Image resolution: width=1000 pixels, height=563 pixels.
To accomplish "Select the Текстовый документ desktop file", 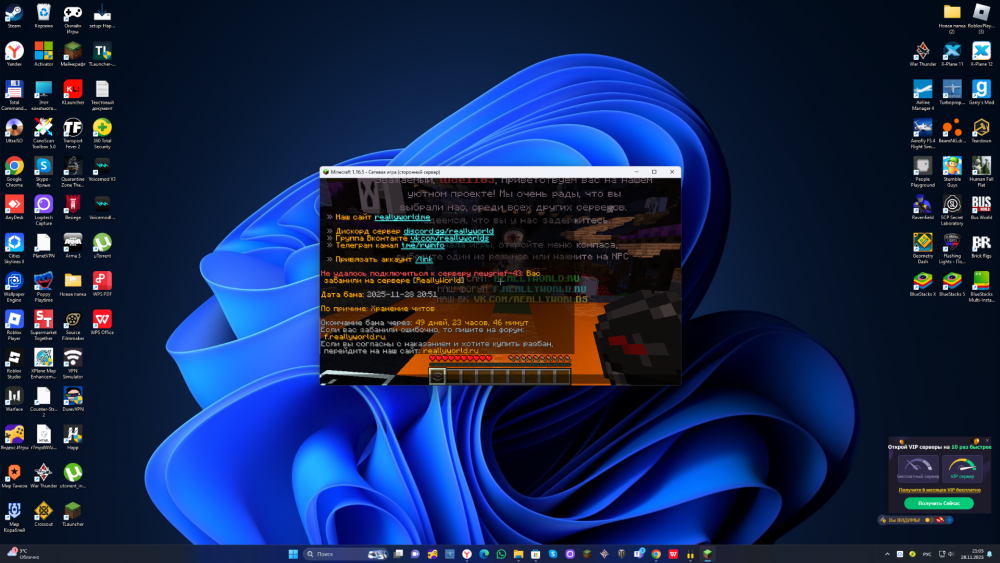I will pyautogui.click(x=102, y=94).
